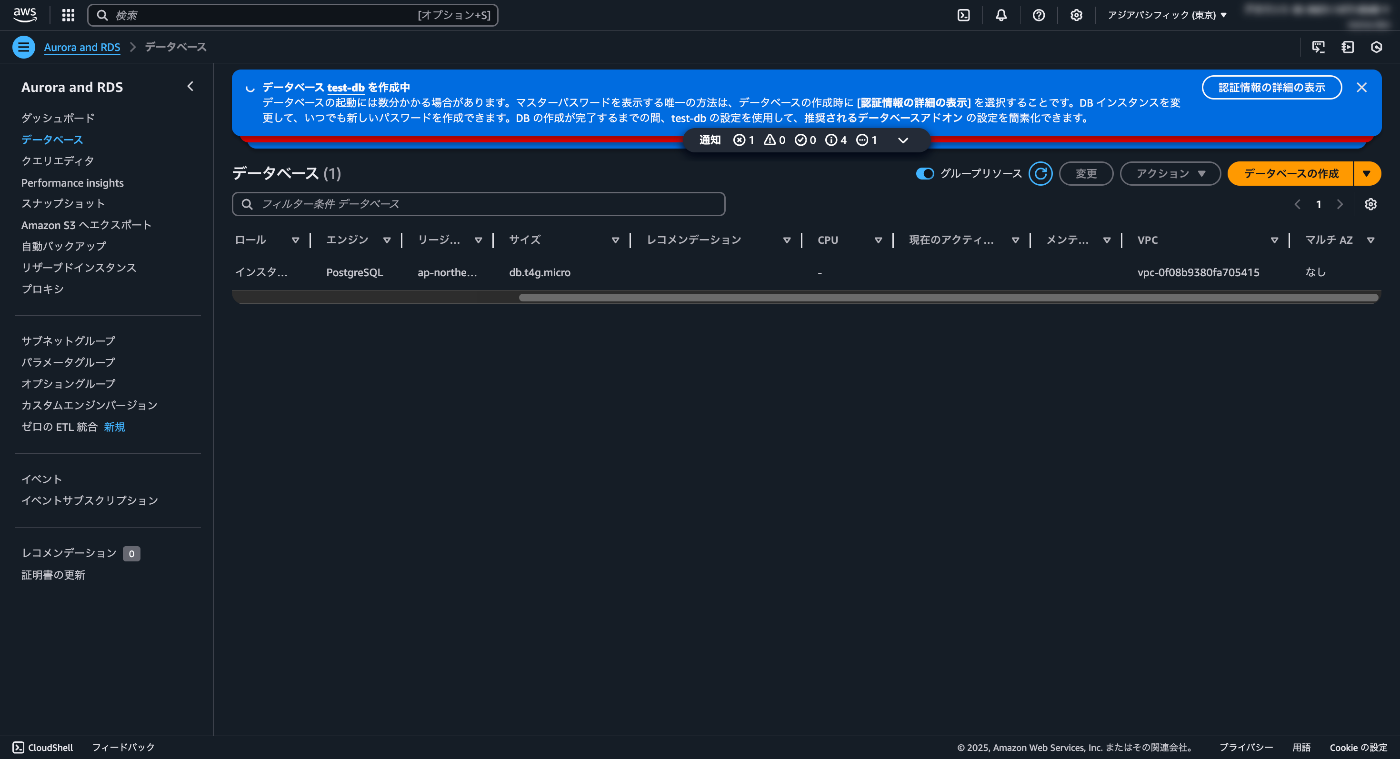Focus the top AWS 検索 box

point(293,15)
